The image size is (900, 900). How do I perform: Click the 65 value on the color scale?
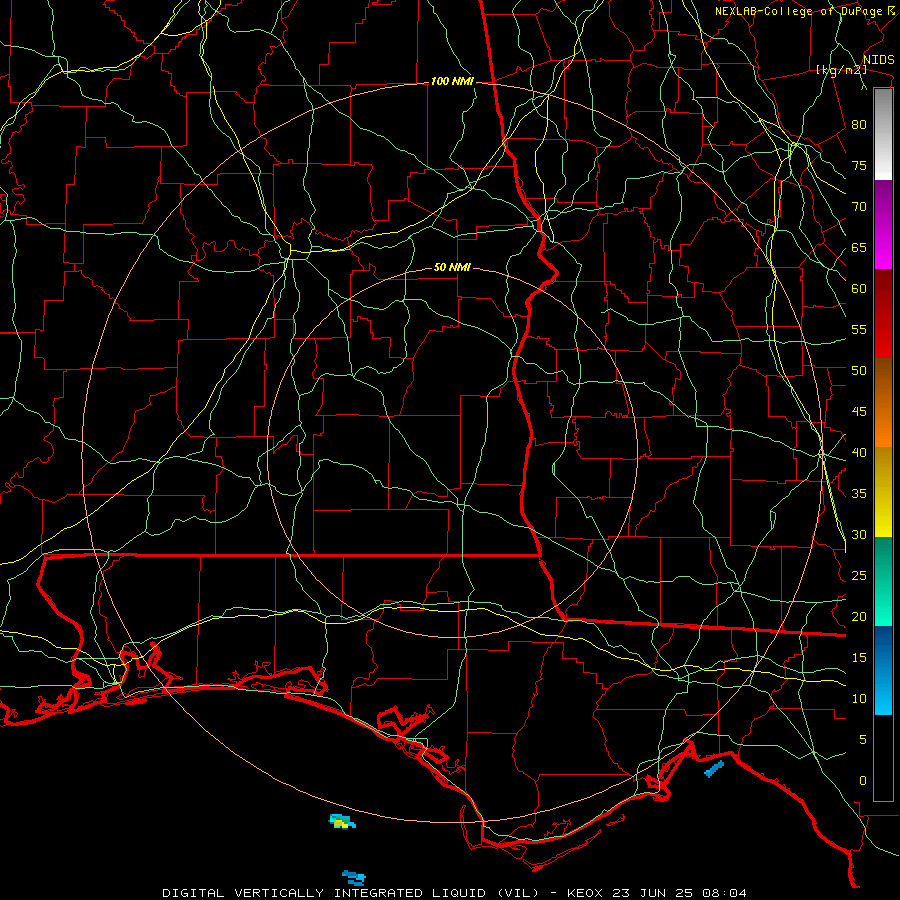859,247
